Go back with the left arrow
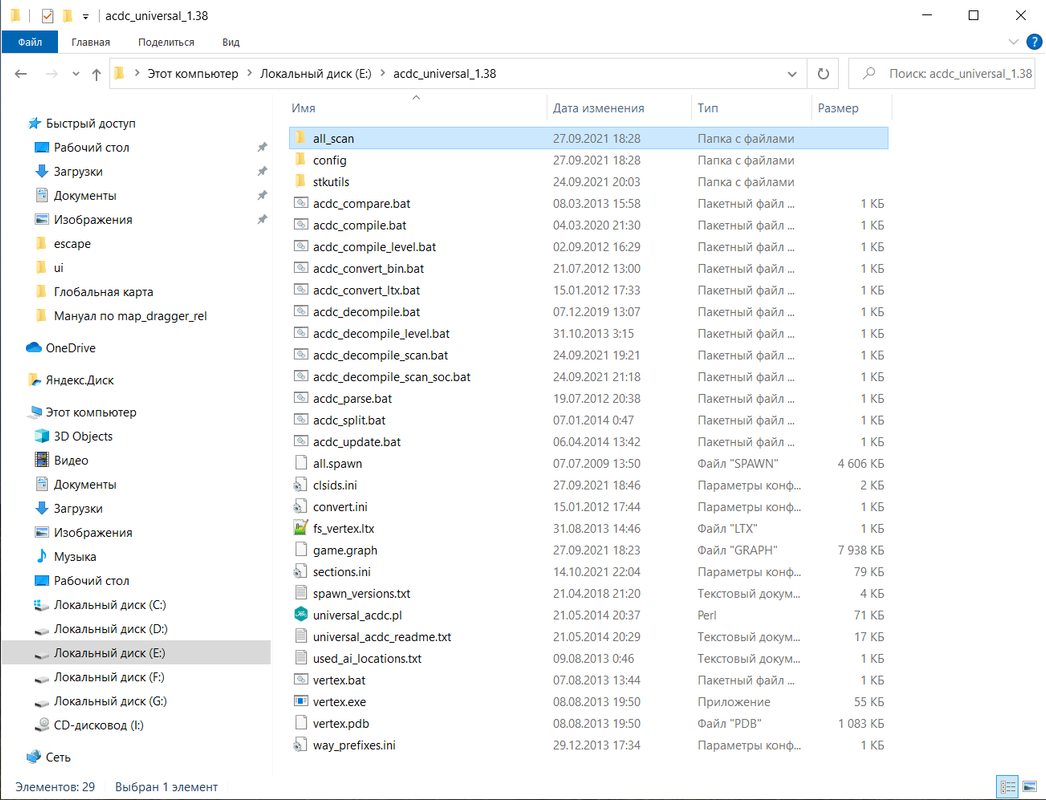The image size is (1046, 800). [x=21, y=73]
